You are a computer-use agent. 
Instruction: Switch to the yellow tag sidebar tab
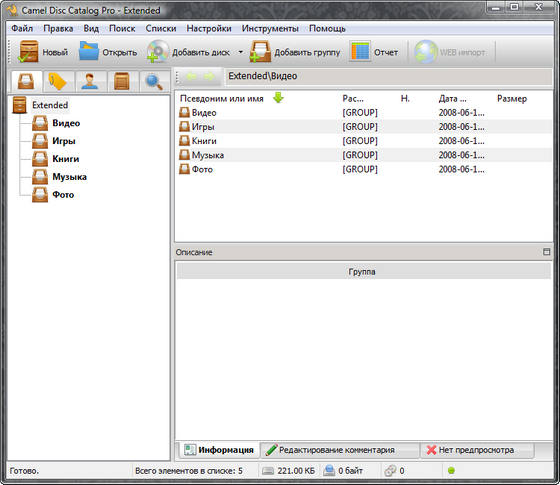click(x=58, y=81)
